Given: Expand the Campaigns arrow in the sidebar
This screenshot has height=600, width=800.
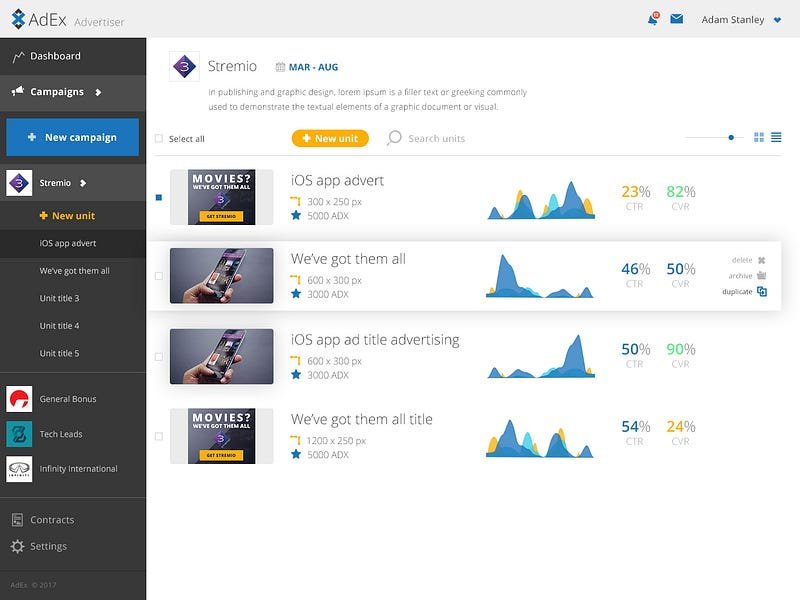Looking at the screenshot, I should 98,92.
